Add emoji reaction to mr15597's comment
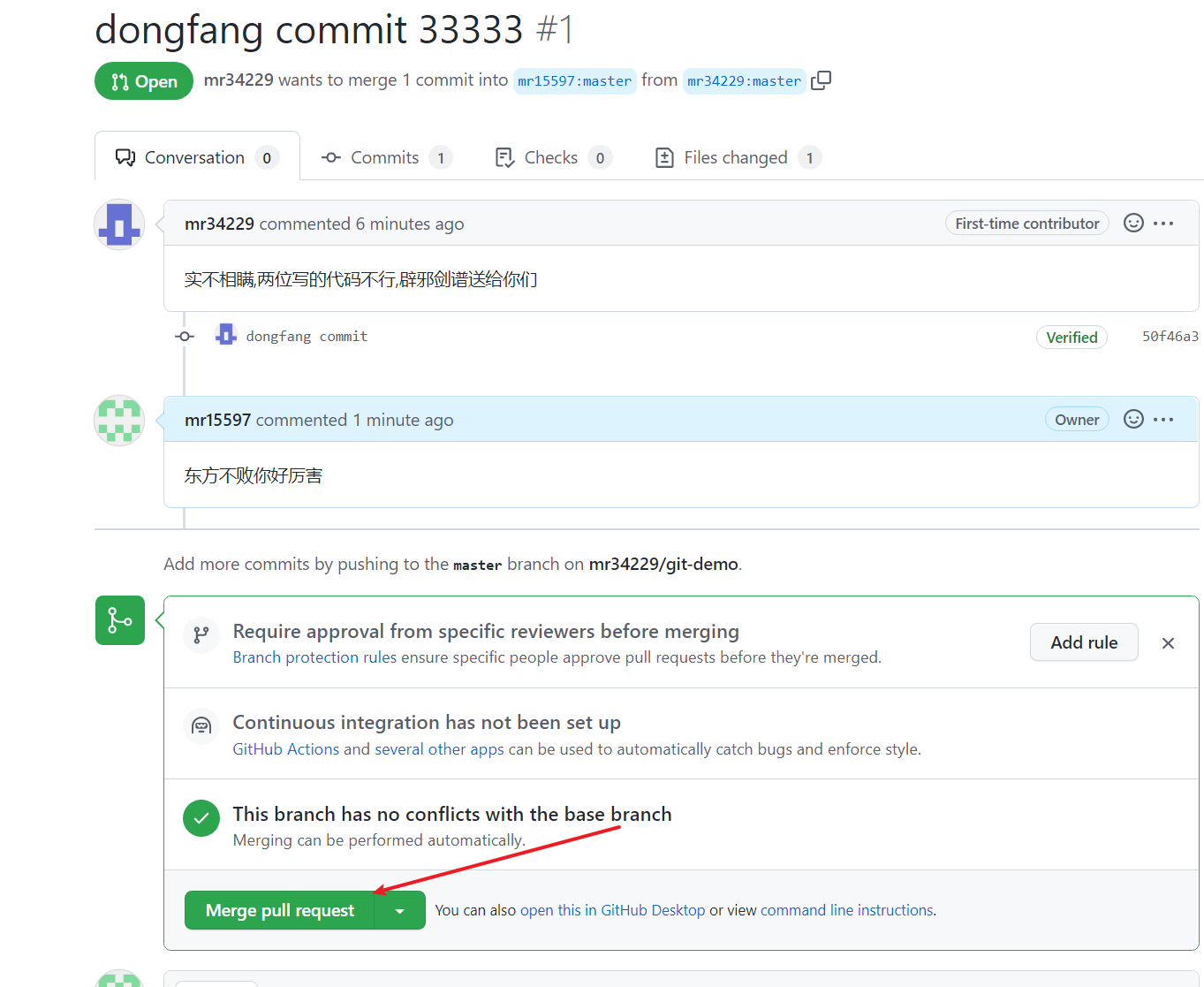Image resolution: width=1204 pixels, height=987 pixels. 1133,419
